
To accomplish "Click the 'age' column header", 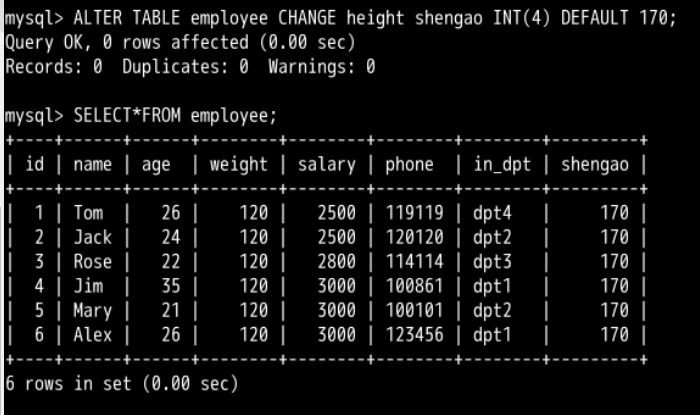I will (156, 165).
